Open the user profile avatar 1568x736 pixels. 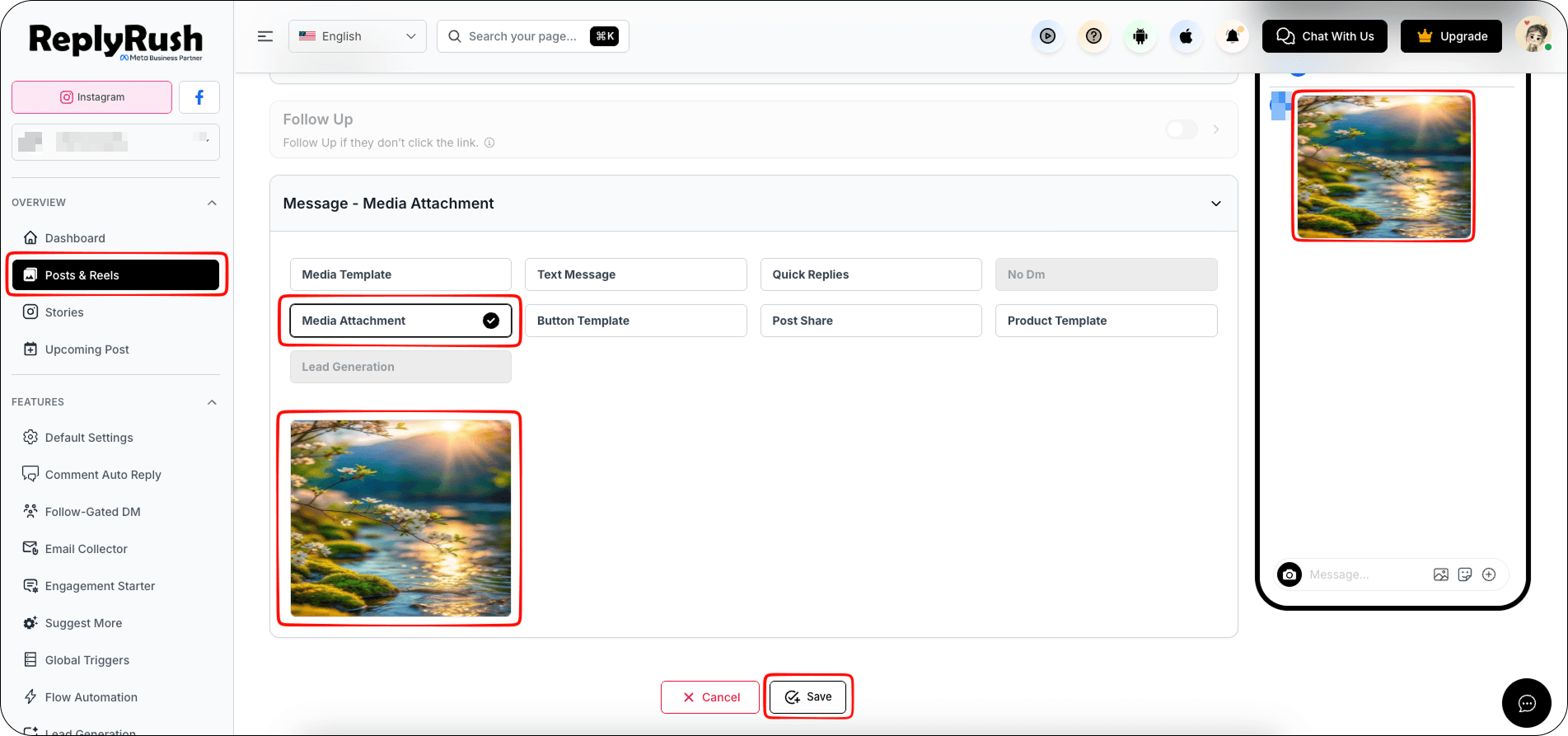click(1533, 36)
